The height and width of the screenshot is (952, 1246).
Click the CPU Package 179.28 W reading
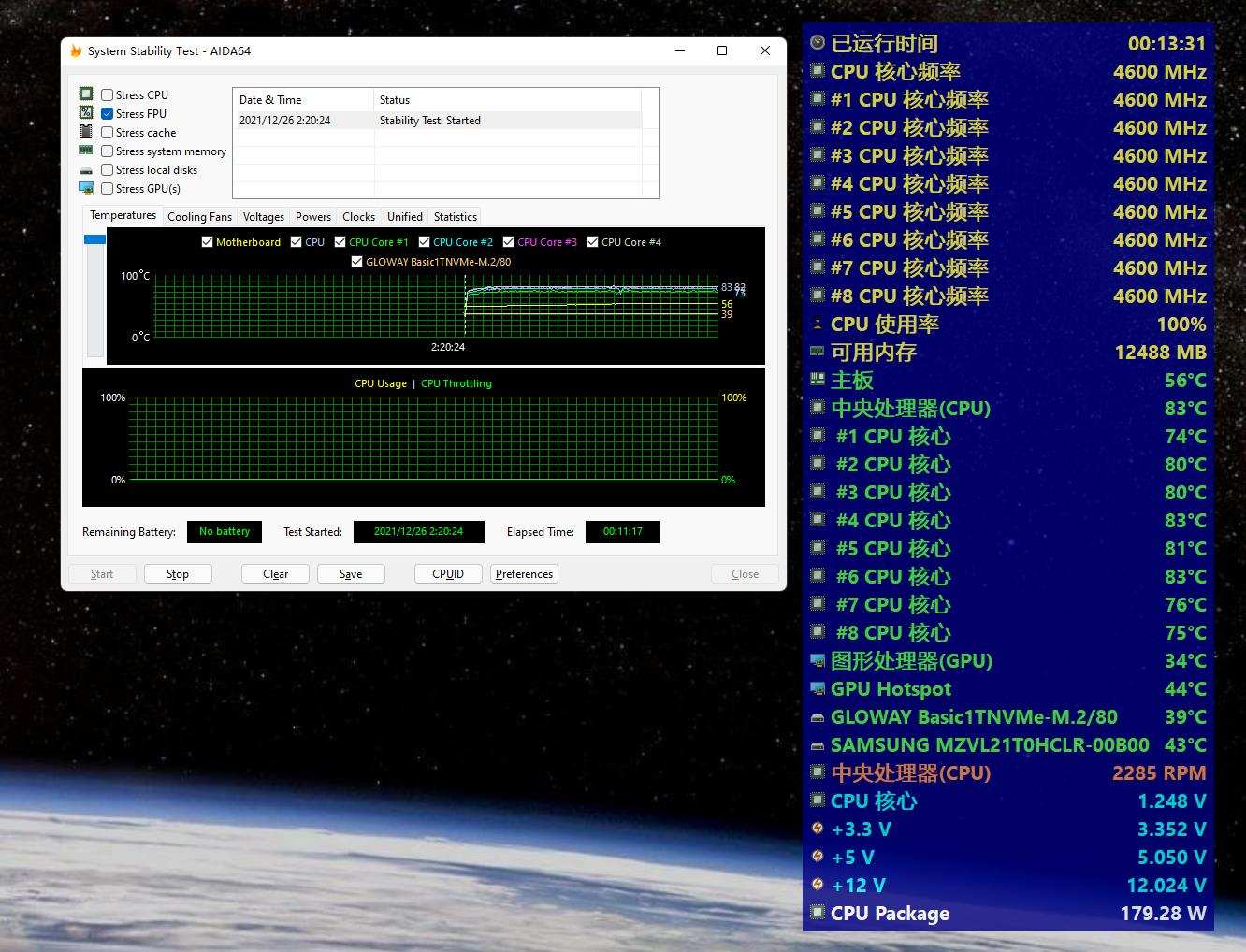[x=1163, y=914]
